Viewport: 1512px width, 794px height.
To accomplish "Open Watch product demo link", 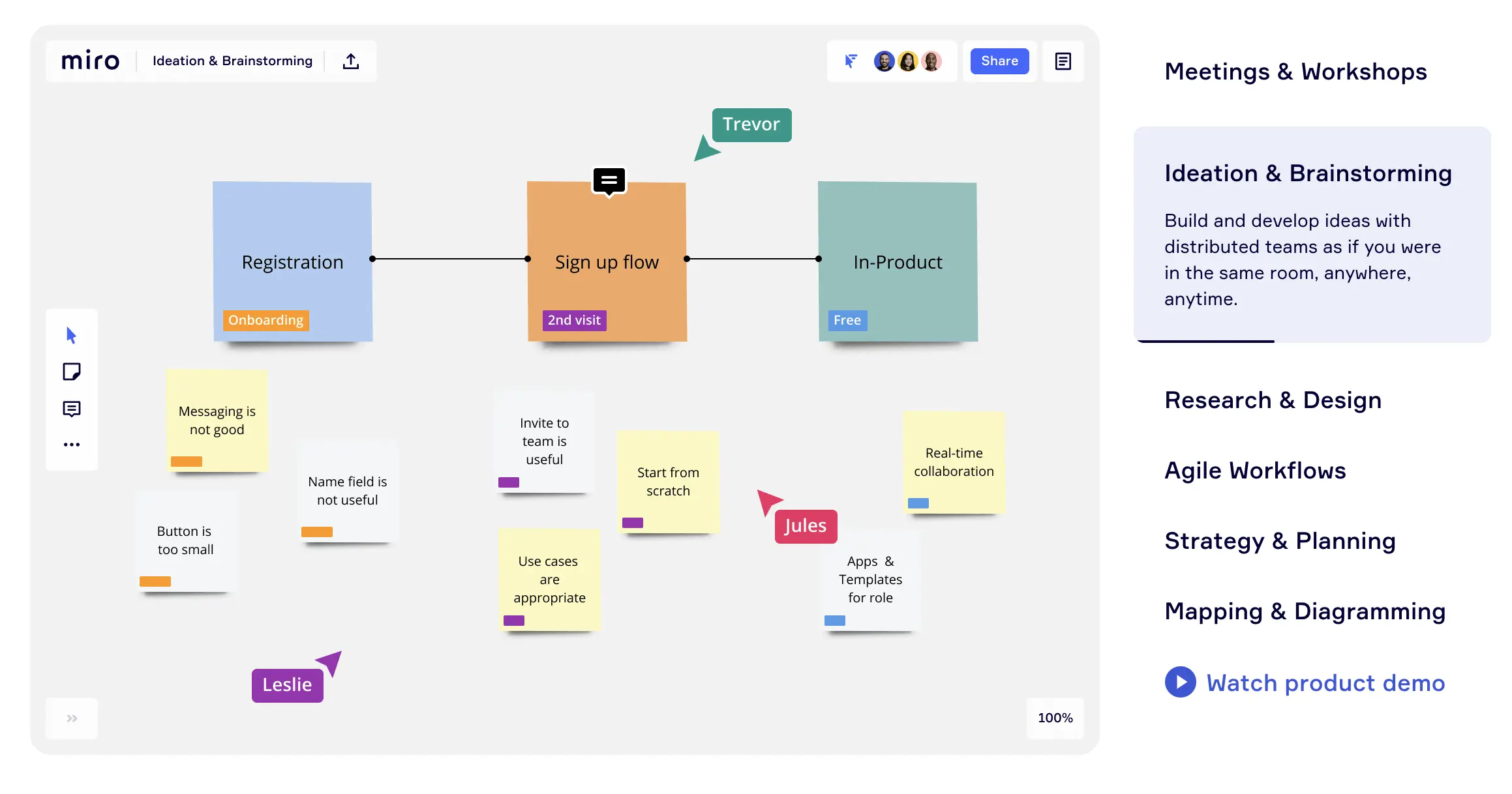I will coord(1325,683).
